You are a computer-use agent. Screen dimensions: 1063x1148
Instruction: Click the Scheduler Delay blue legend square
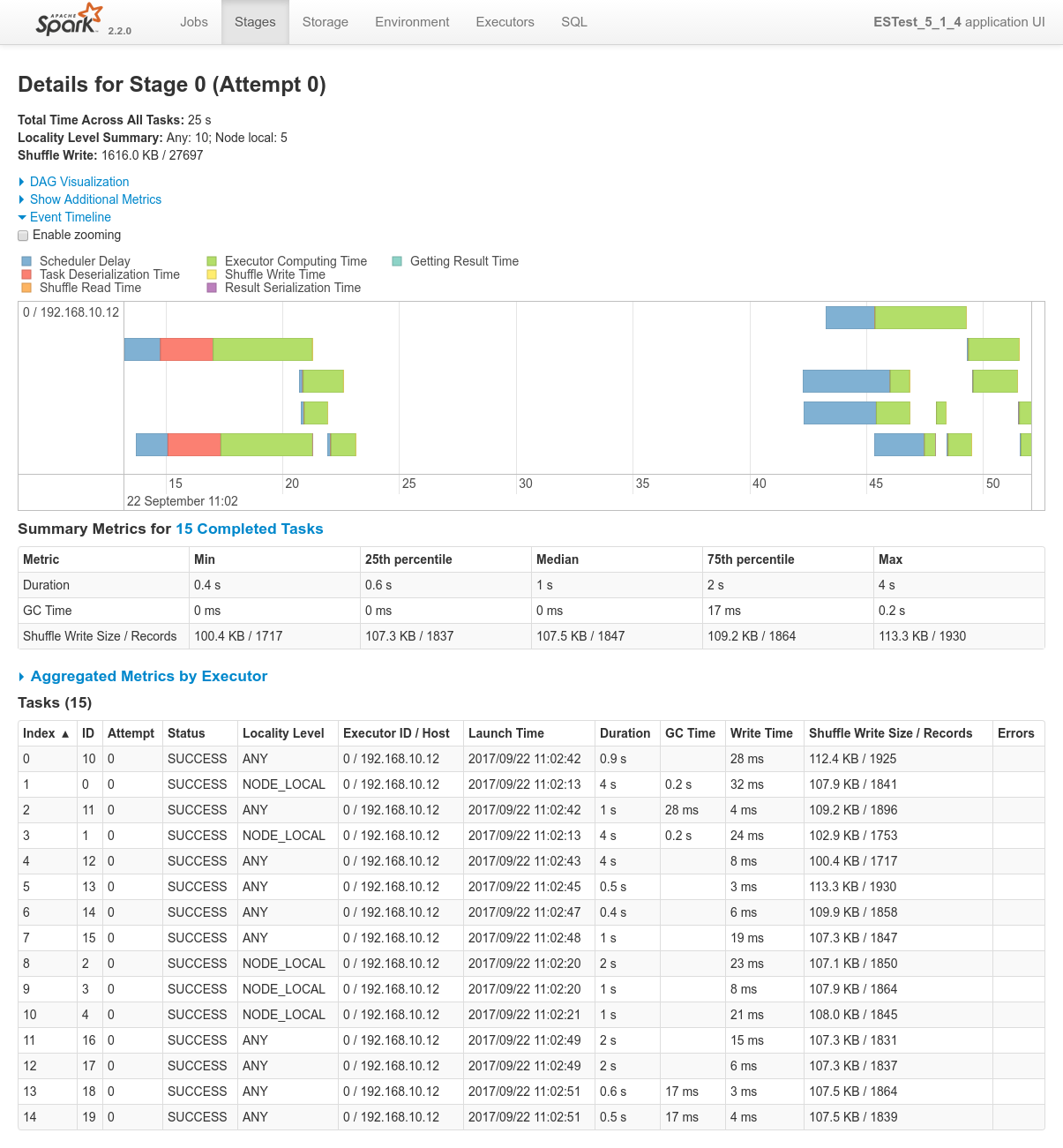[26, 261]
